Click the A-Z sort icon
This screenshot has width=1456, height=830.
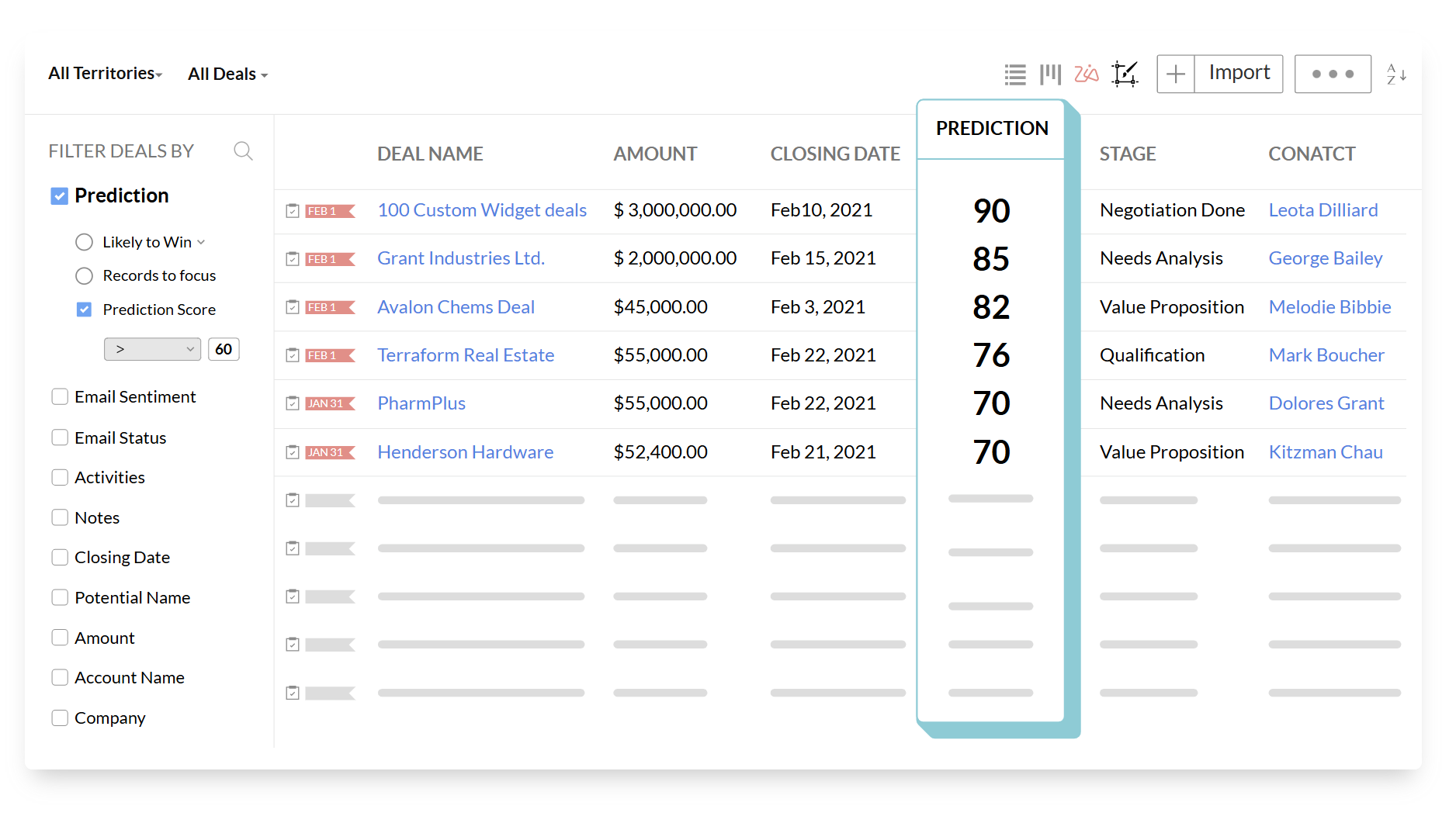(1396, 74)
